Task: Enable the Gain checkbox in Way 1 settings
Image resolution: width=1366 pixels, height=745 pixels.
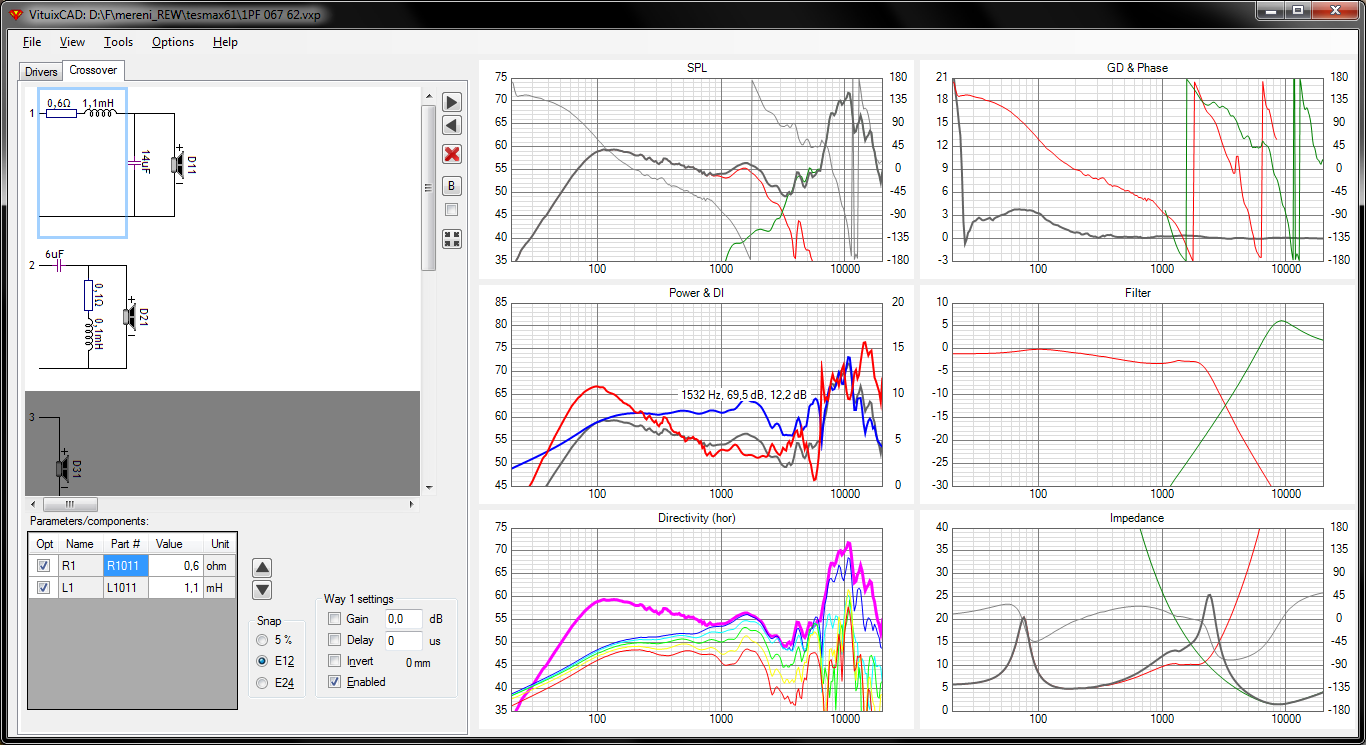Action: click(x=334, y=619)
